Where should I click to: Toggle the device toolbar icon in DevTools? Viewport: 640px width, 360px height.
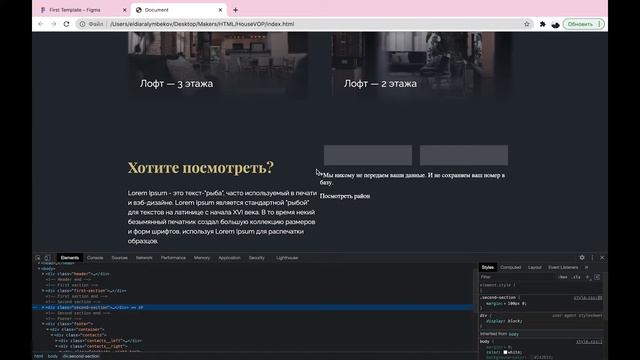click(47, 258)
